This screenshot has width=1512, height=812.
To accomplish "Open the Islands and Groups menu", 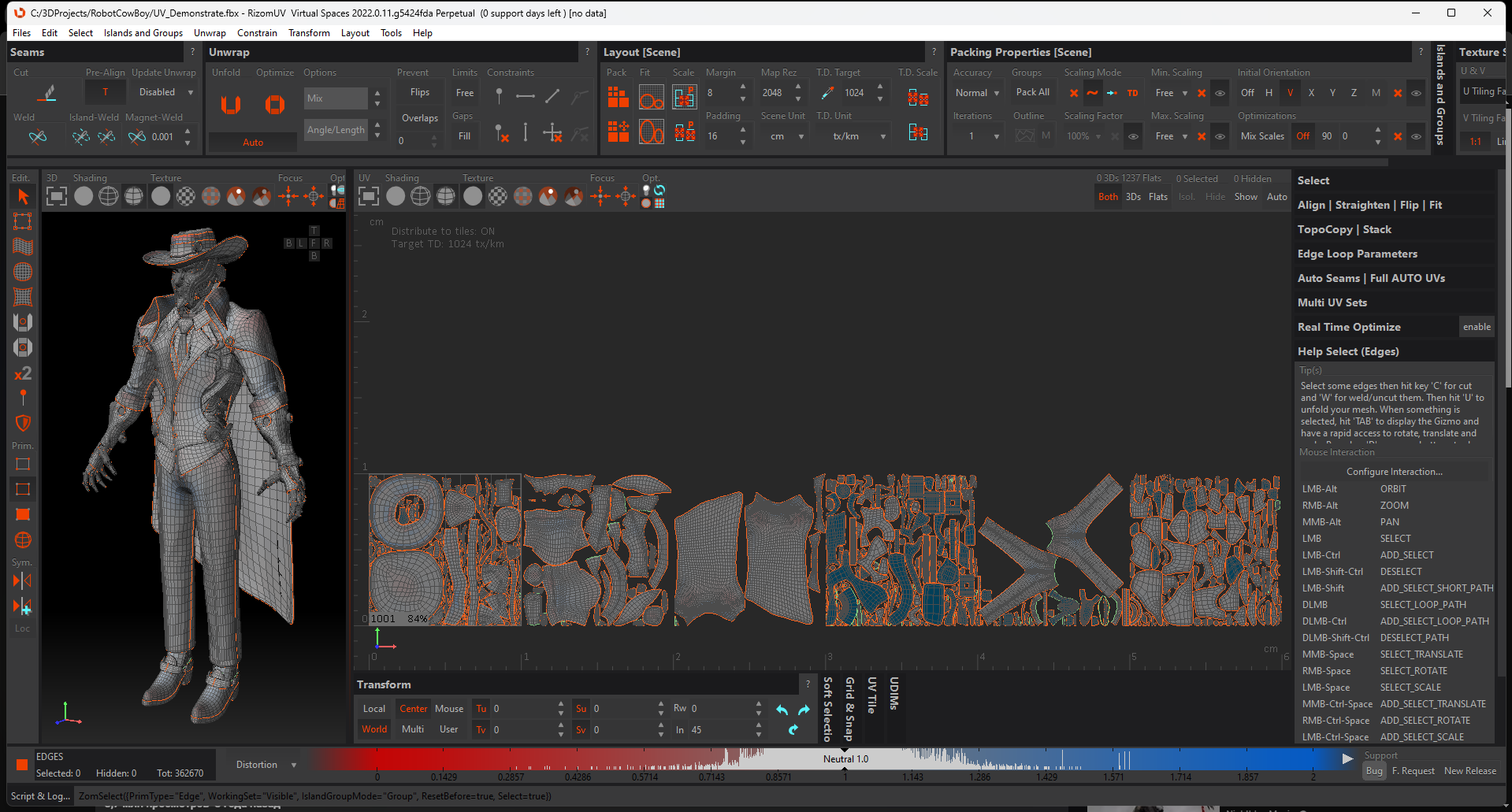I will 143,33.
